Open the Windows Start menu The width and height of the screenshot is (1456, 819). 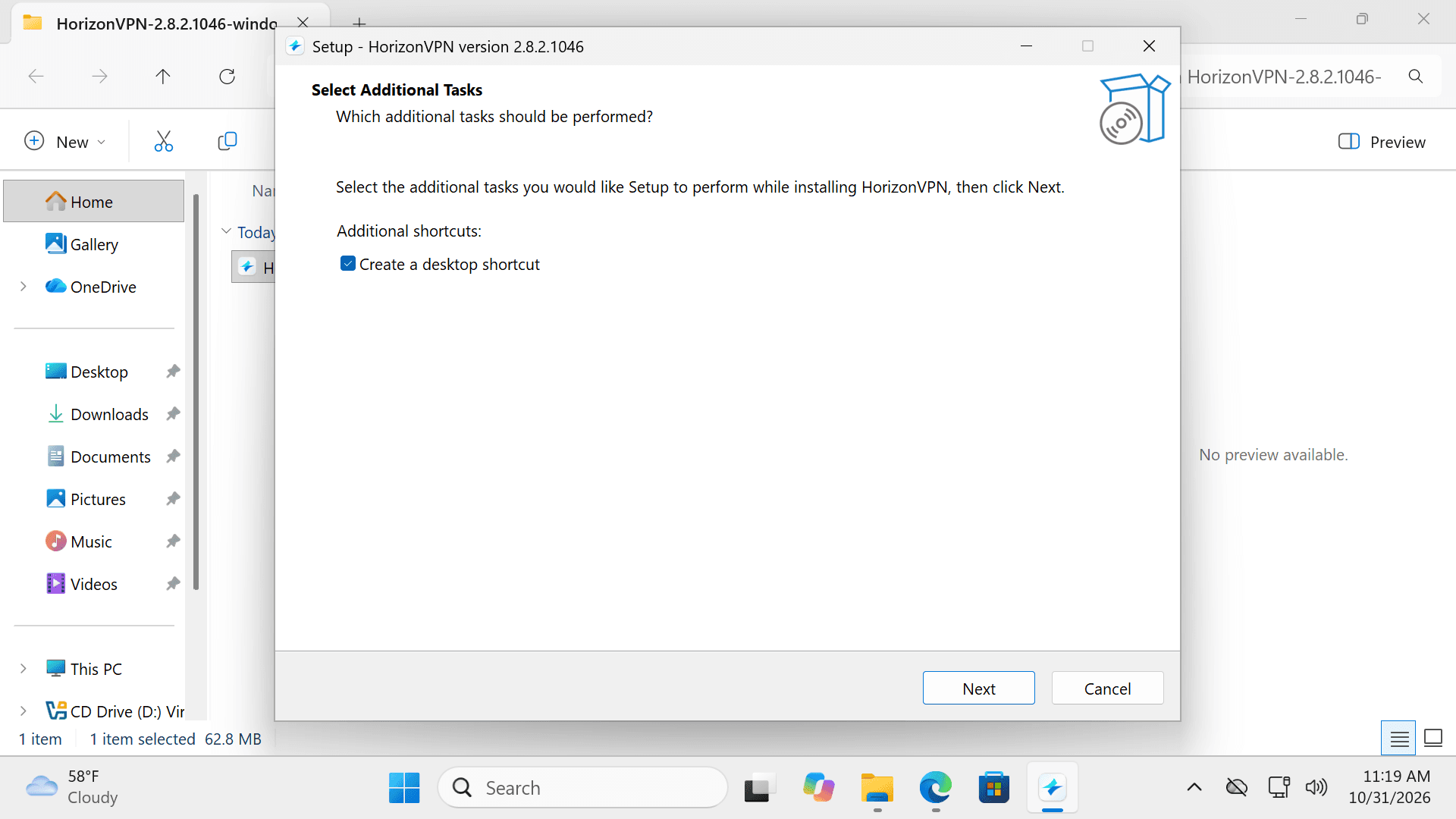click(404, 788)
